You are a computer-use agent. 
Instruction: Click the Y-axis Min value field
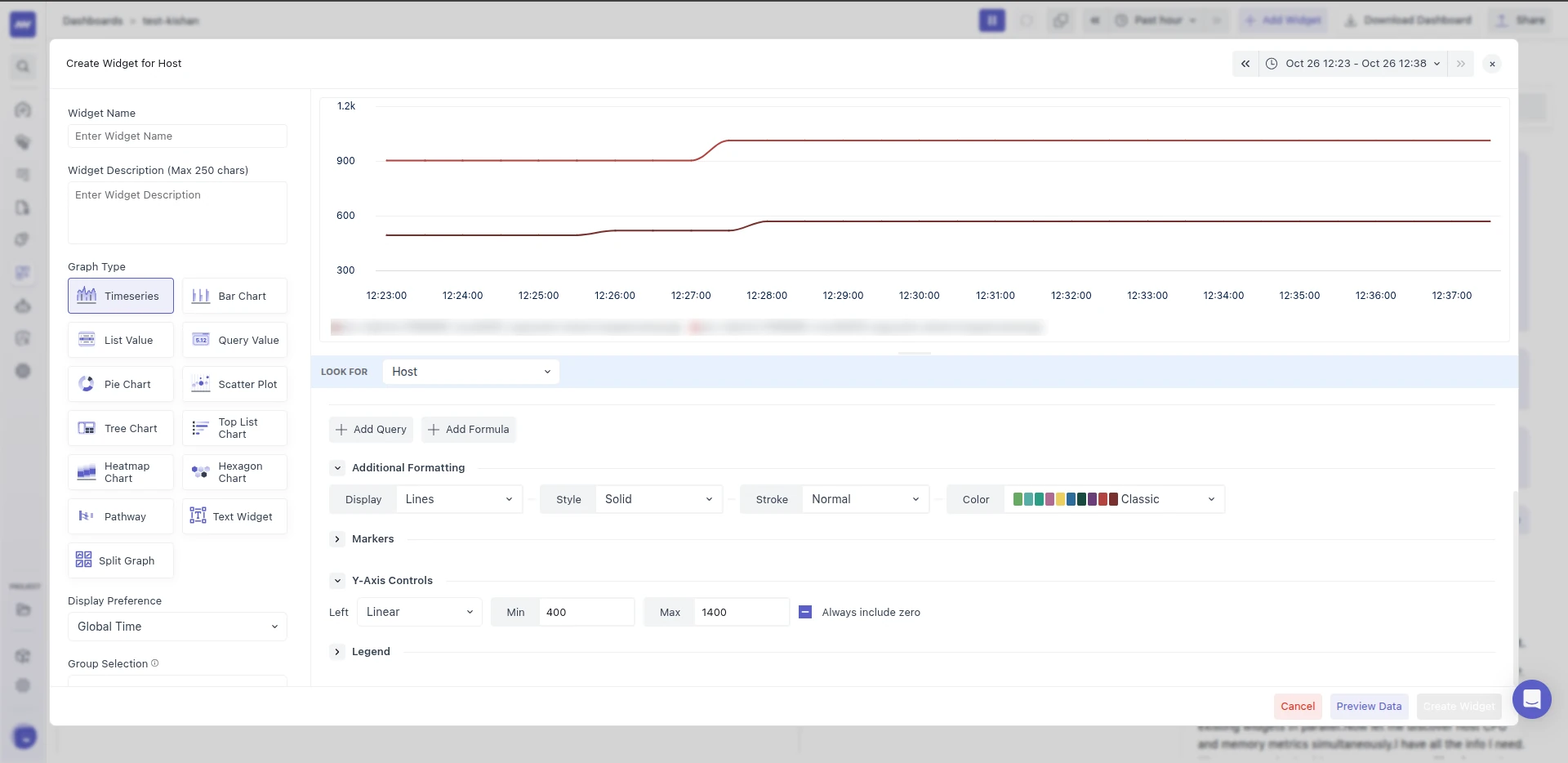[586, 612]
